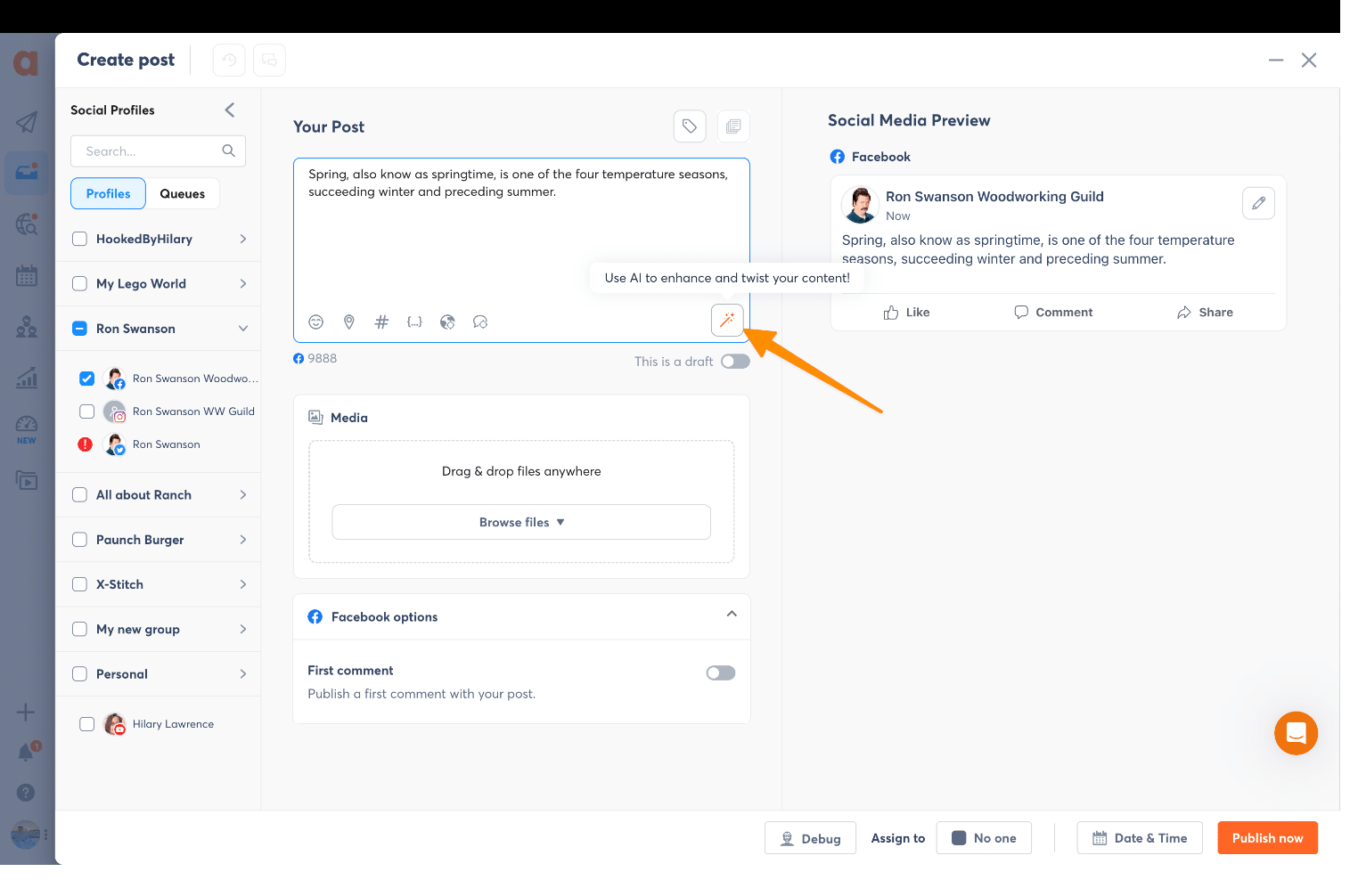The image size is (1358, 896).
Task: Toggle the This is a draft switch
Action: click(x=735, y=362)
